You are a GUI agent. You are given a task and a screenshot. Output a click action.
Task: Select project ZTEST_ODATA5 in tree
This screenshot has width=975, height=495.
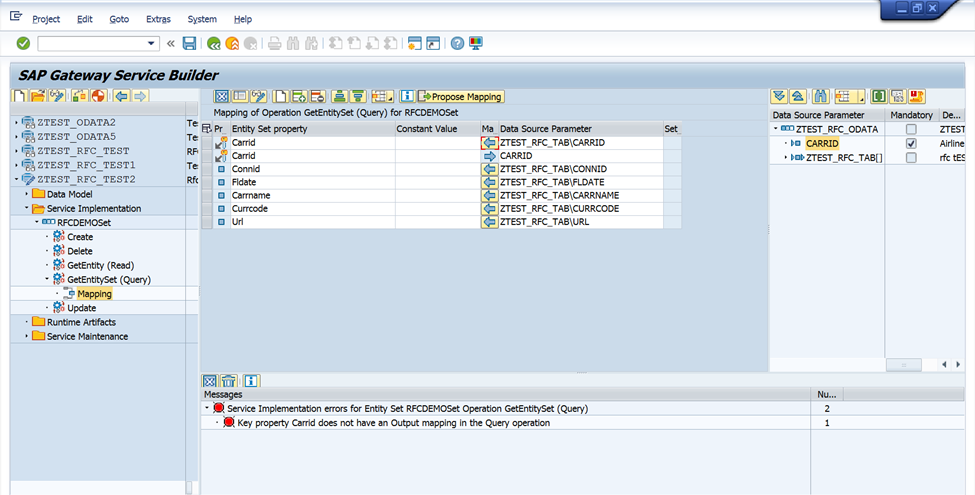point(76,137)
